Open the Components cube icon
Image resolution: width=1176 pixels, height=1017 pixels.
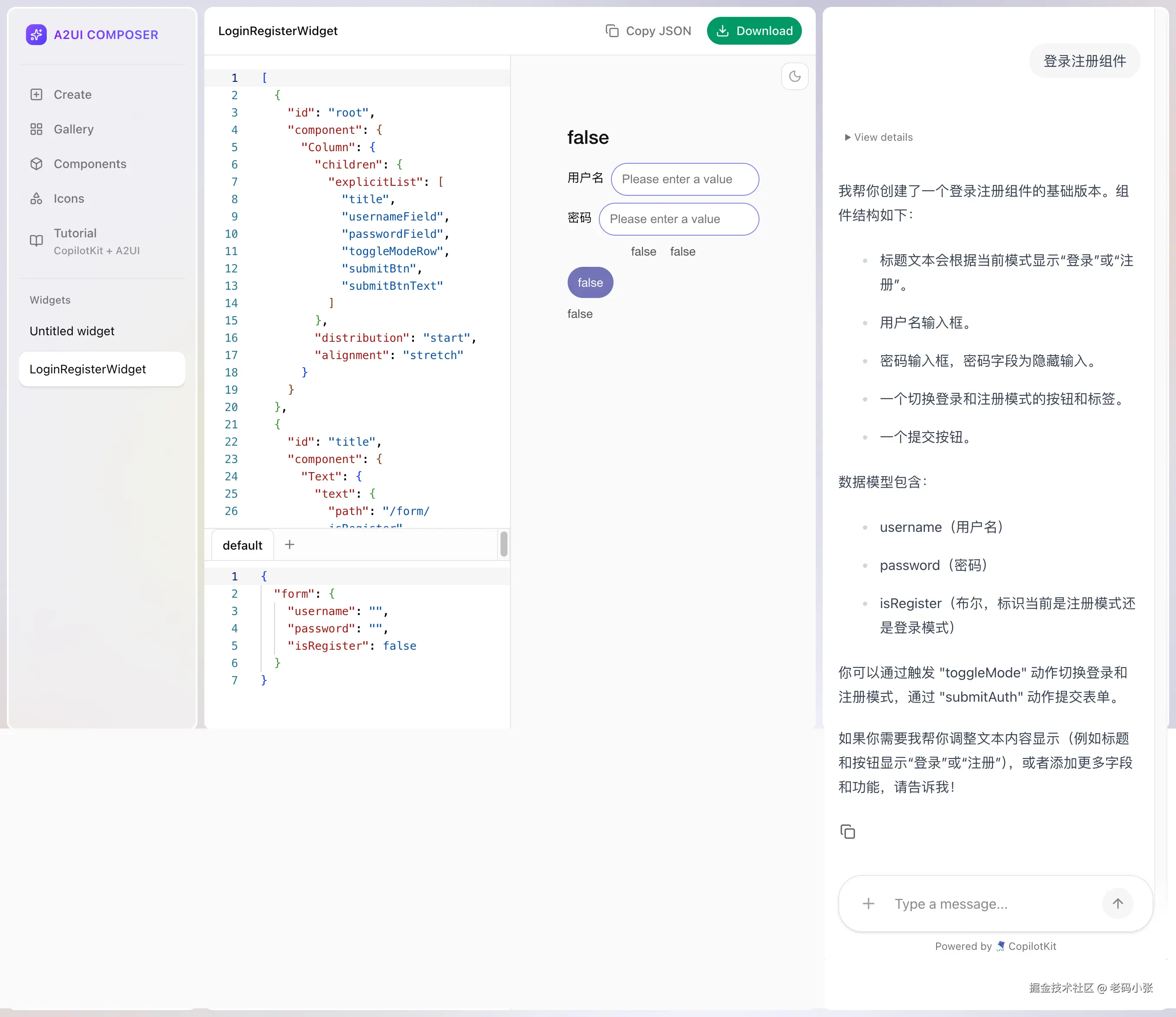point(36,164)
